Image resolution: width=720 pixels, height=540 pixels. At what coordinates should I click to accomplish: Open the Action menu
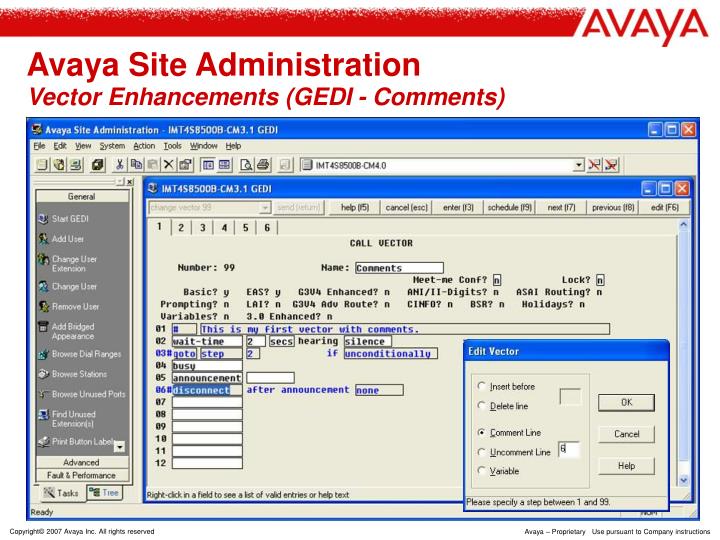point(144,146)
